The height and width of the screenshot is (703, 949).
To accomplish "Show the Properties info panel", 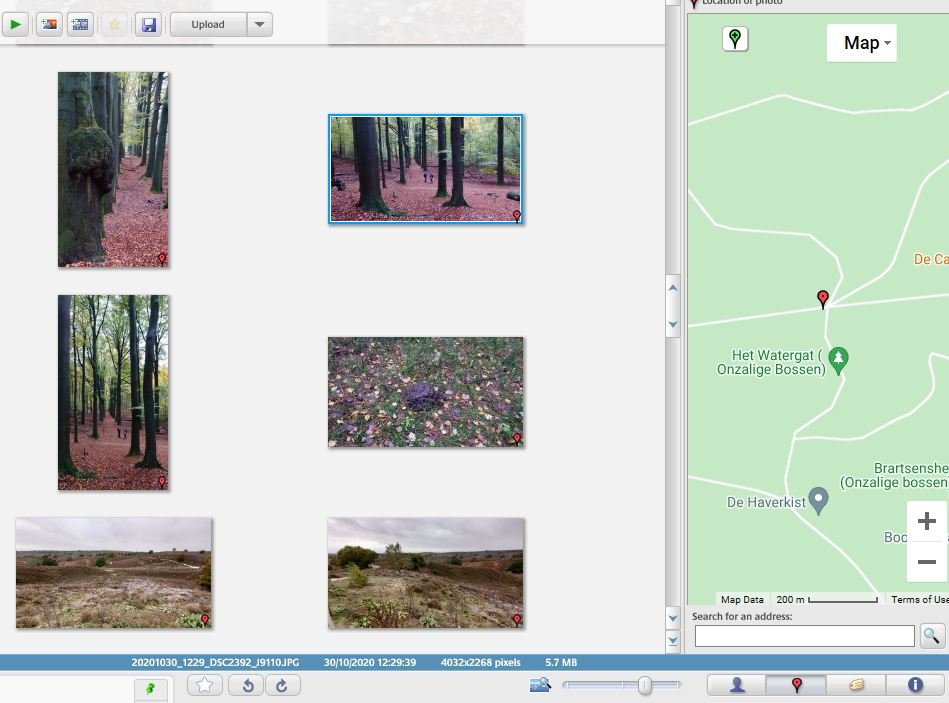I will [x=915, y=685].
